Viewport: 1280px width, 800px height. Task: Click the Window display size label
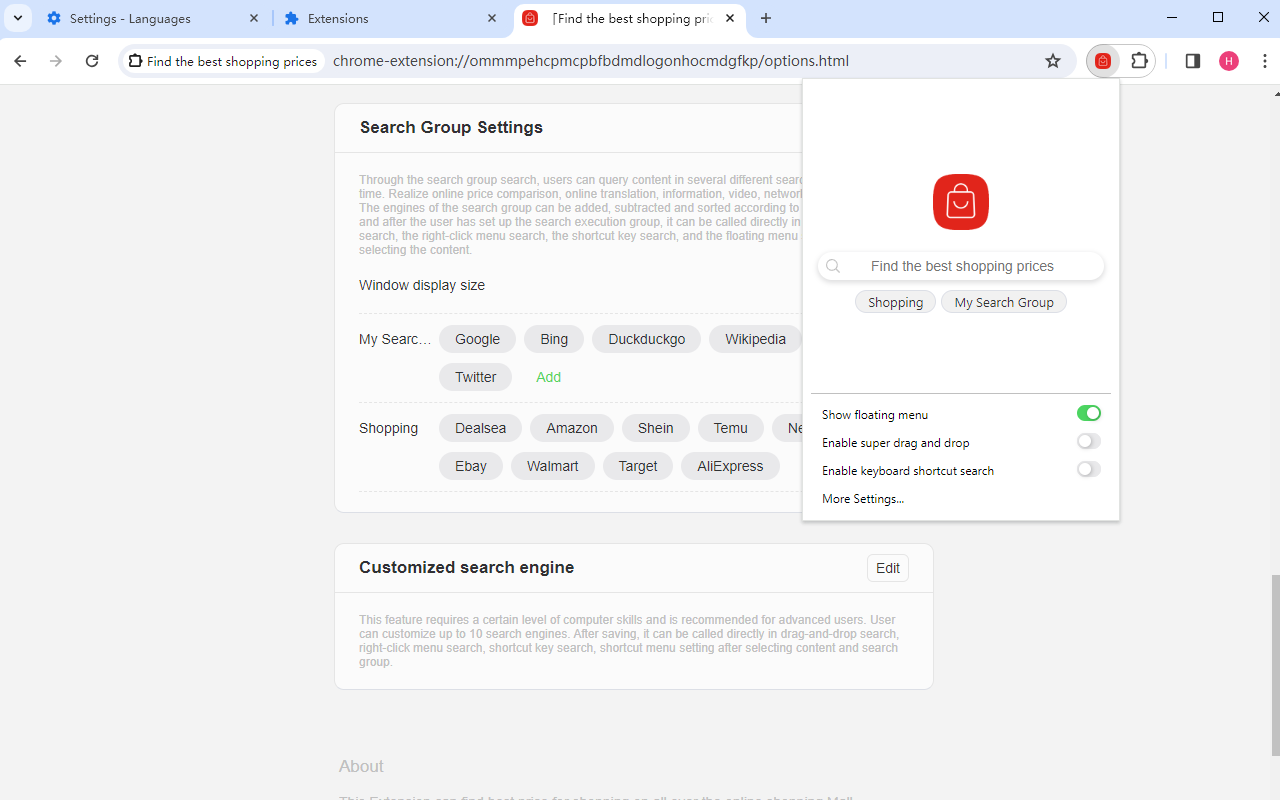(x=422, y=285)
